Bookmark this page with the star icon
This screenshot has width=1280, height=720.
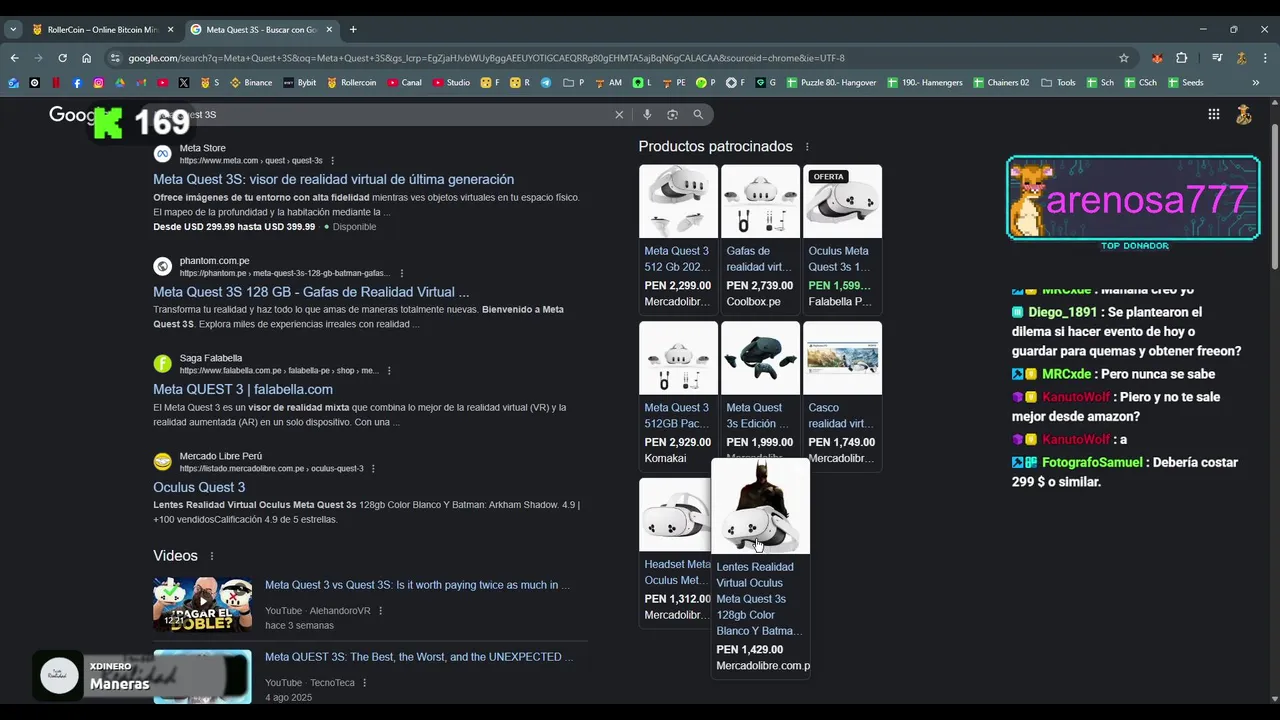pos(1124,58)
